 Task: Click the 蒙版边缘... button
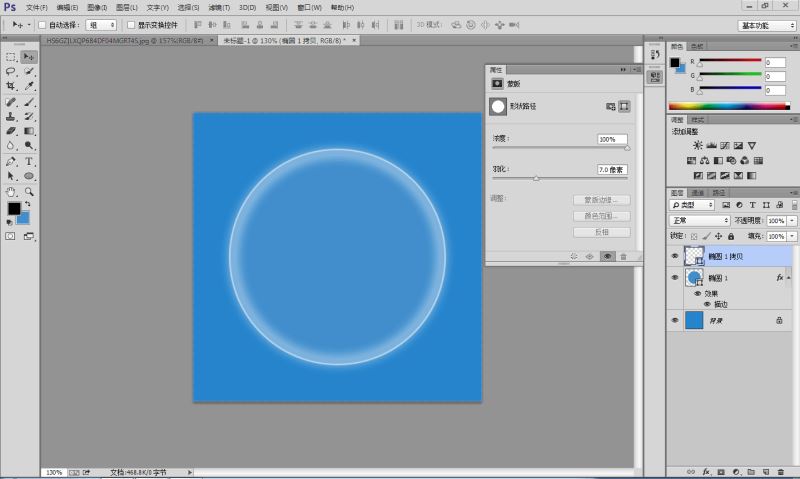click(x=600, y=200)
